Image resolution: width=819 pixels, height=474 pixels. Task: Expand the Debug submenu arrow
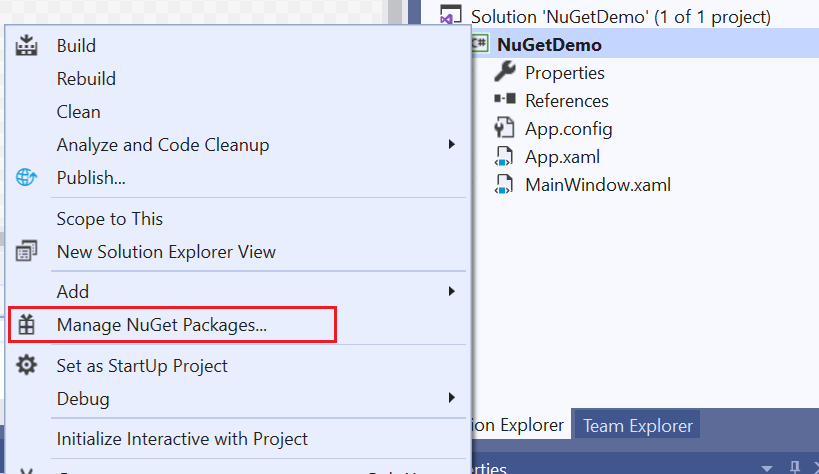click(x=452, y=399)
